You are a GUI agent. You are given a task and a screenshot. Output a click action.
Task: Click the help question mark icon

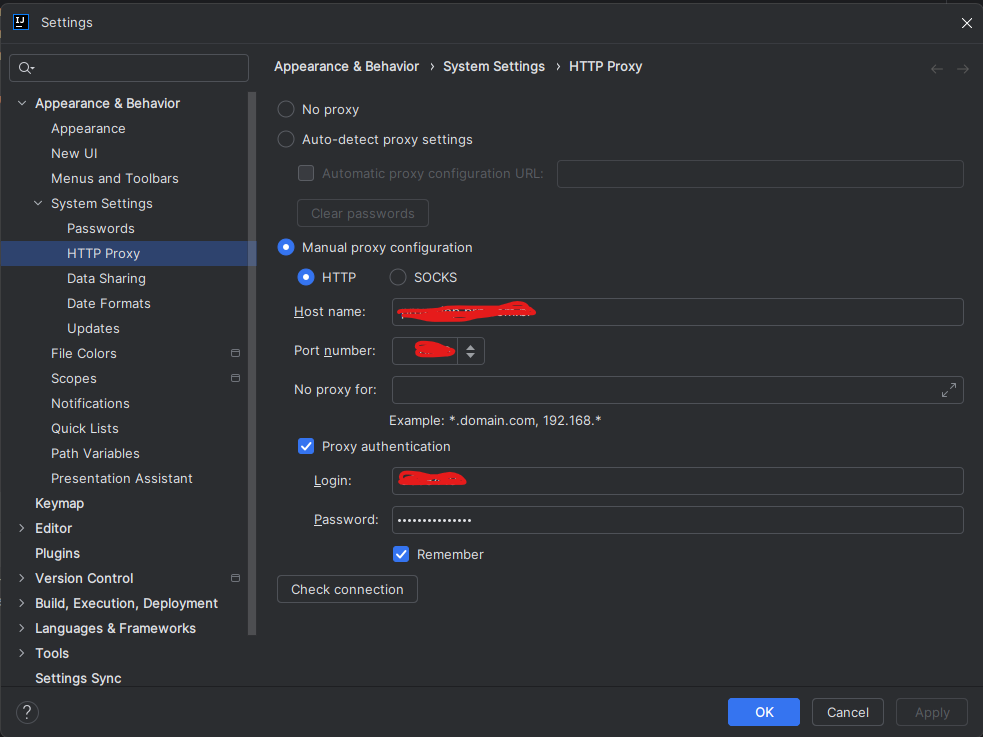(x=27, y=712)
